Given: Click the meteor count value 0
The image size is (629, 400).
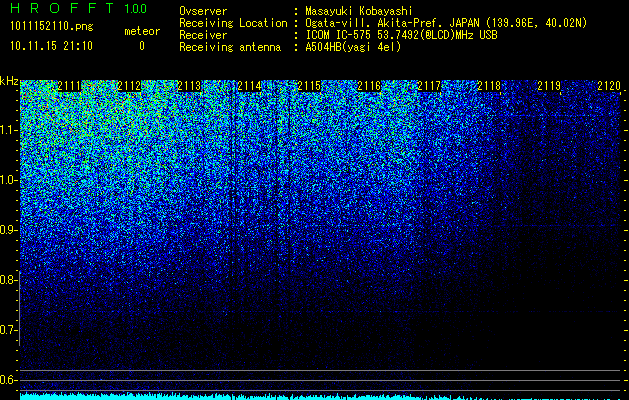Looking at the screenshot, I should [x=142, y=46].
